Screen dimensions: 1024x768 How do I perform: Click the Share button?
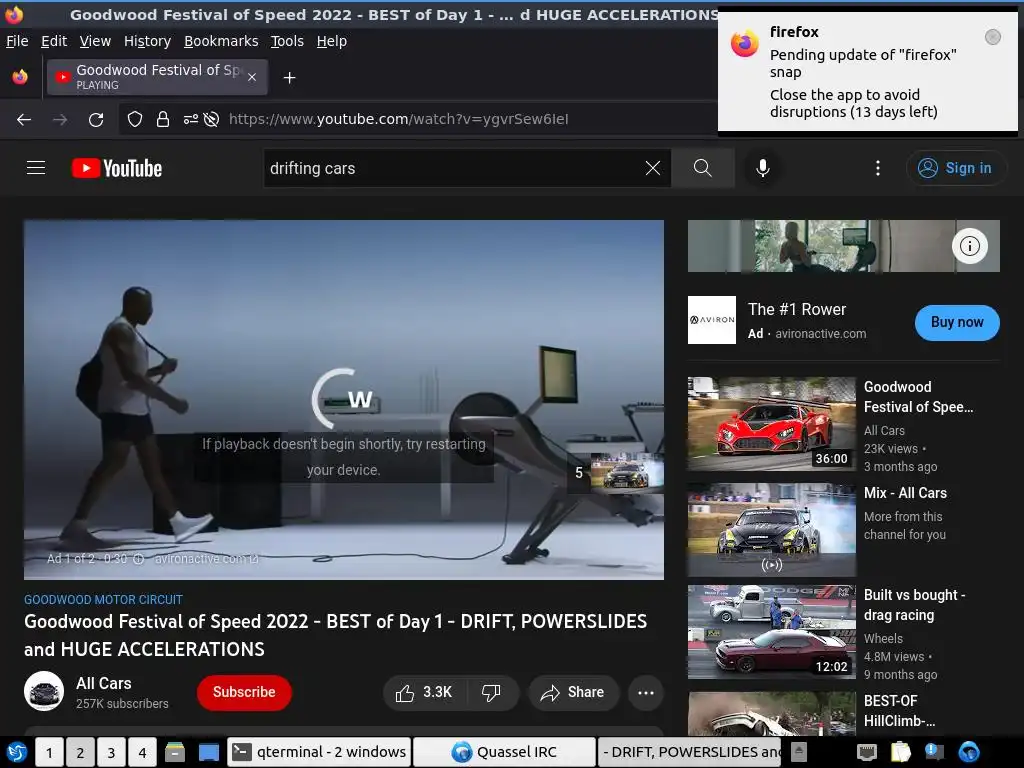573,692
